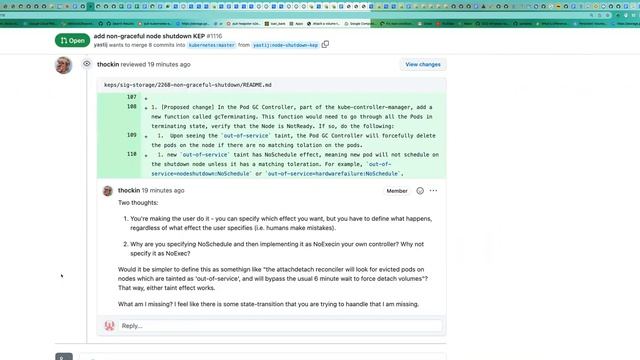Click the PR title 'add non-graceful node shutdown KEP'
This screenshot has height=360, width=640.
click(x=149, y=36)
